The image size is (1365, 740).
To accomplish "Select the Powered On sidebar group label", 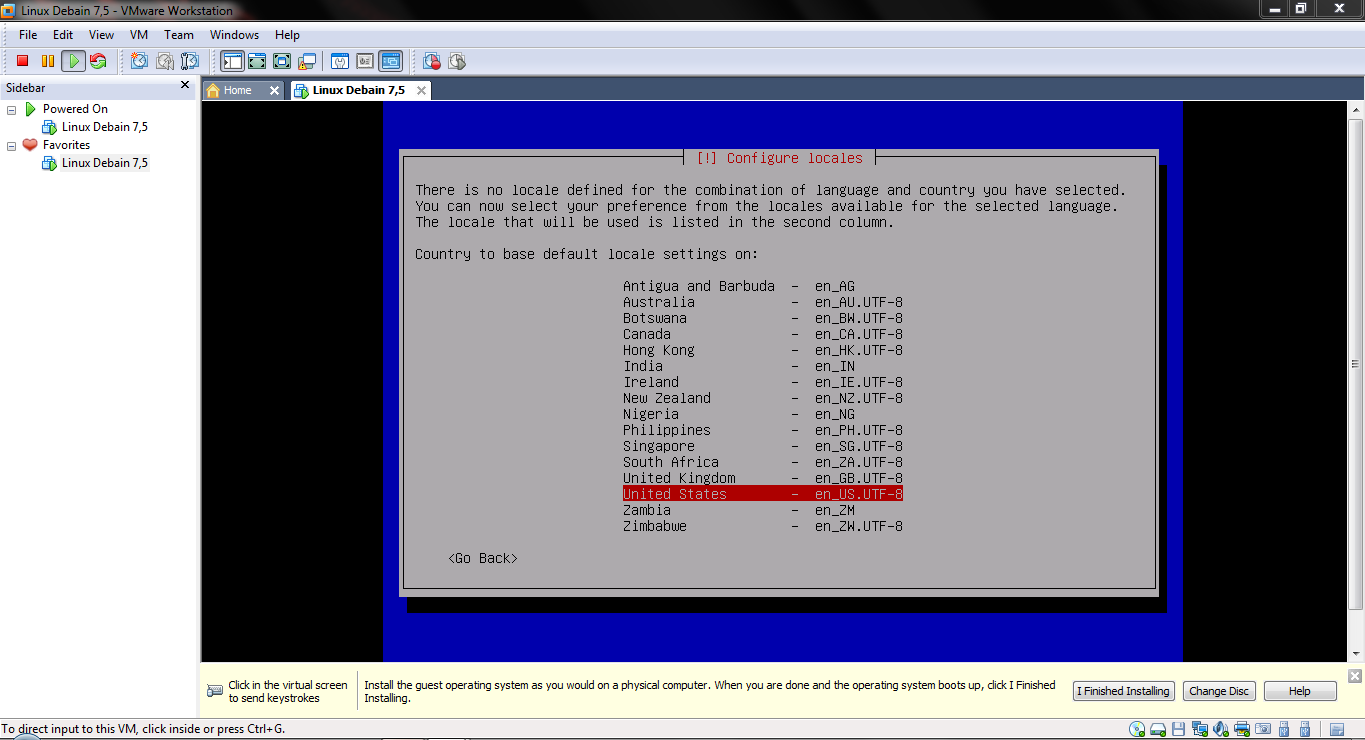I will point(75,109).
